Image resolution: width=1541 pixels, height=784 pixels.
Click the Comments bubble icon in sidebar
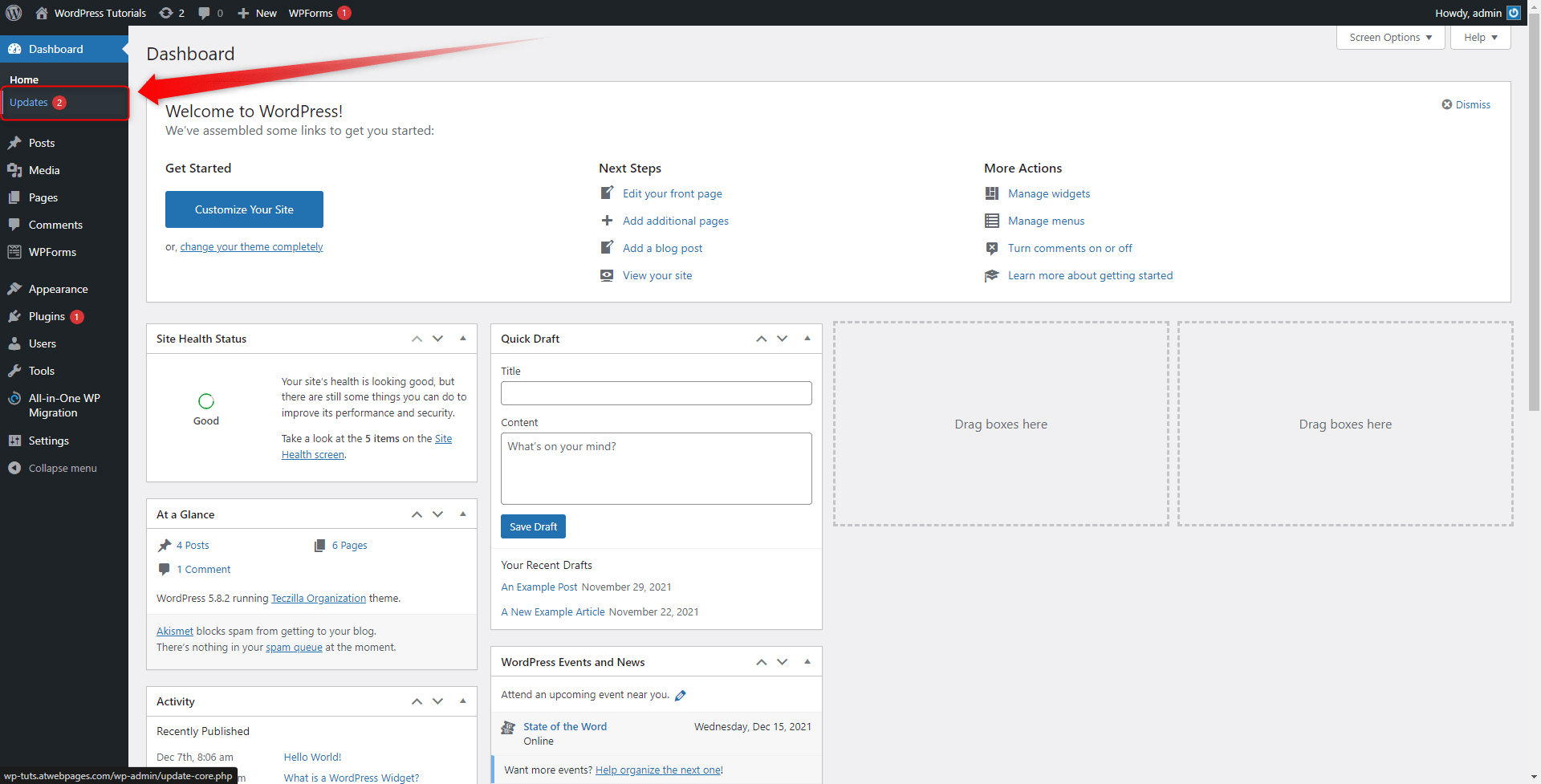coord(14,225)
